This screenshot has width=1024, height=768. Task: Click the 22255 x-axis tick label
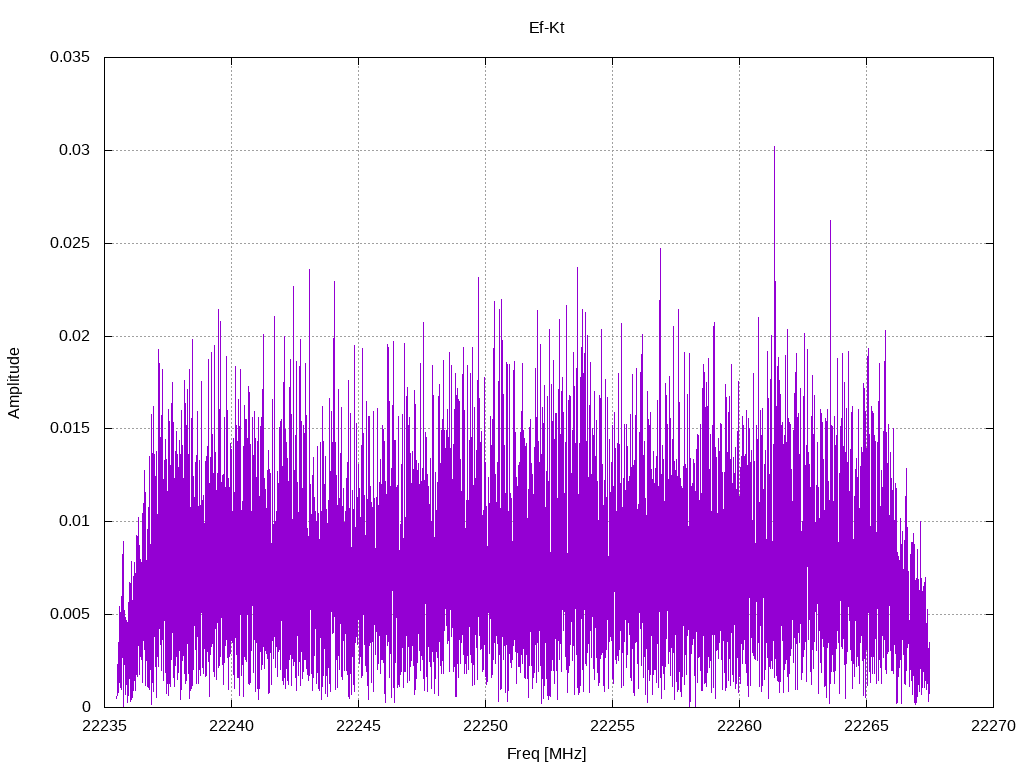point(613,726)
